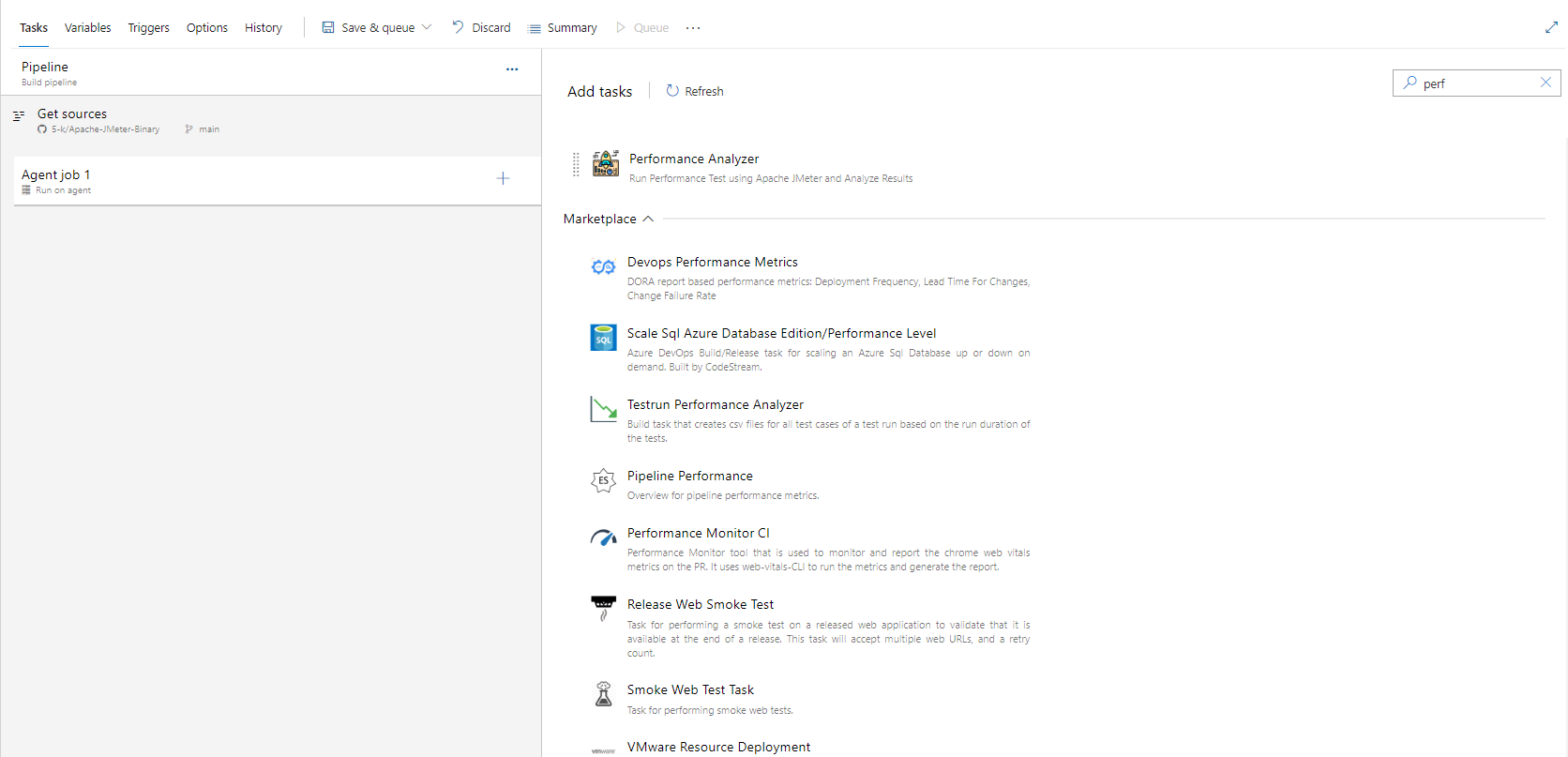The width and height of the screenshot is (1568, 757).
Task: Click the Run Performance Test using JMeter description
Action: coord(771,178)
